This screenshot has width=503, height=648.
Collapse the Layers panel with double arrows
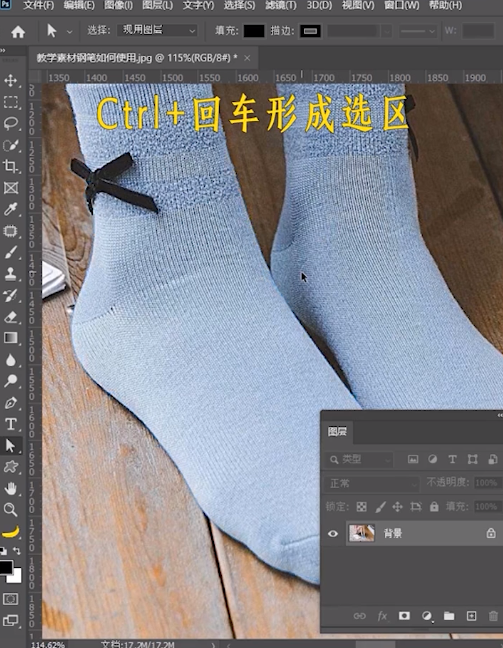click(x=500, y=415)
